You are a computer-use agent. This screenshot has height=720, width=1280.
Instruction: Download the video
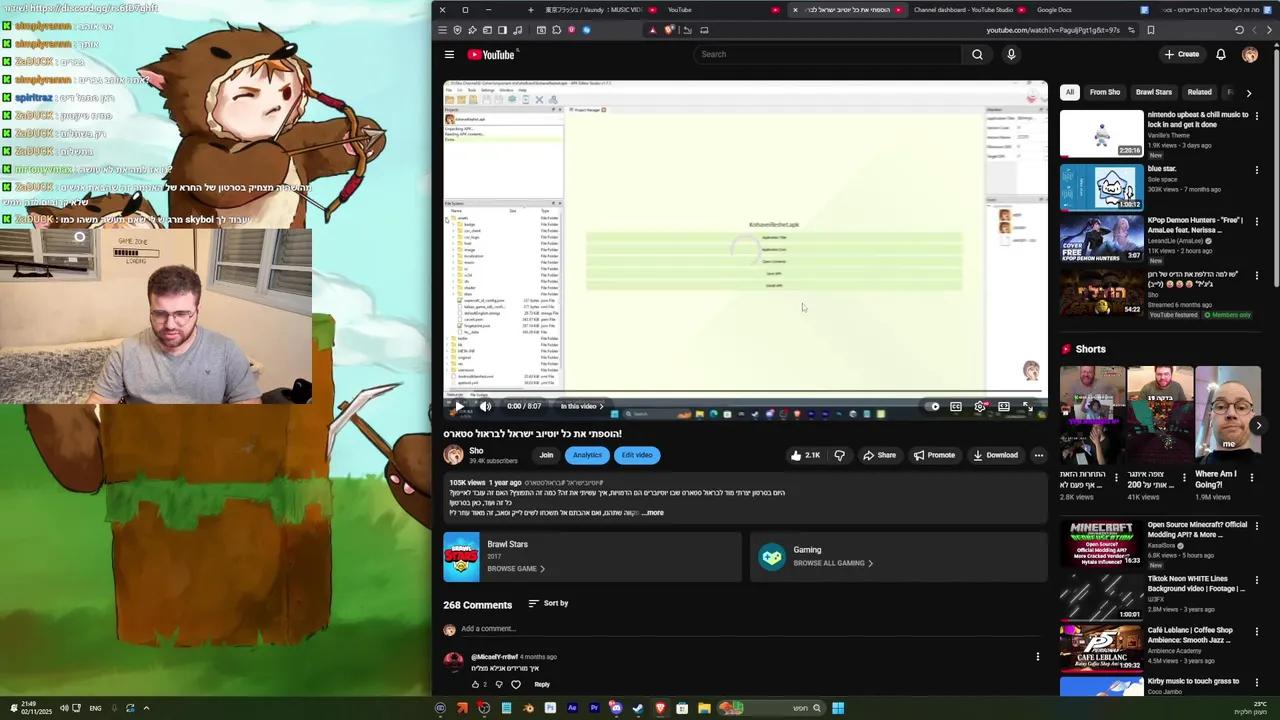995,455
